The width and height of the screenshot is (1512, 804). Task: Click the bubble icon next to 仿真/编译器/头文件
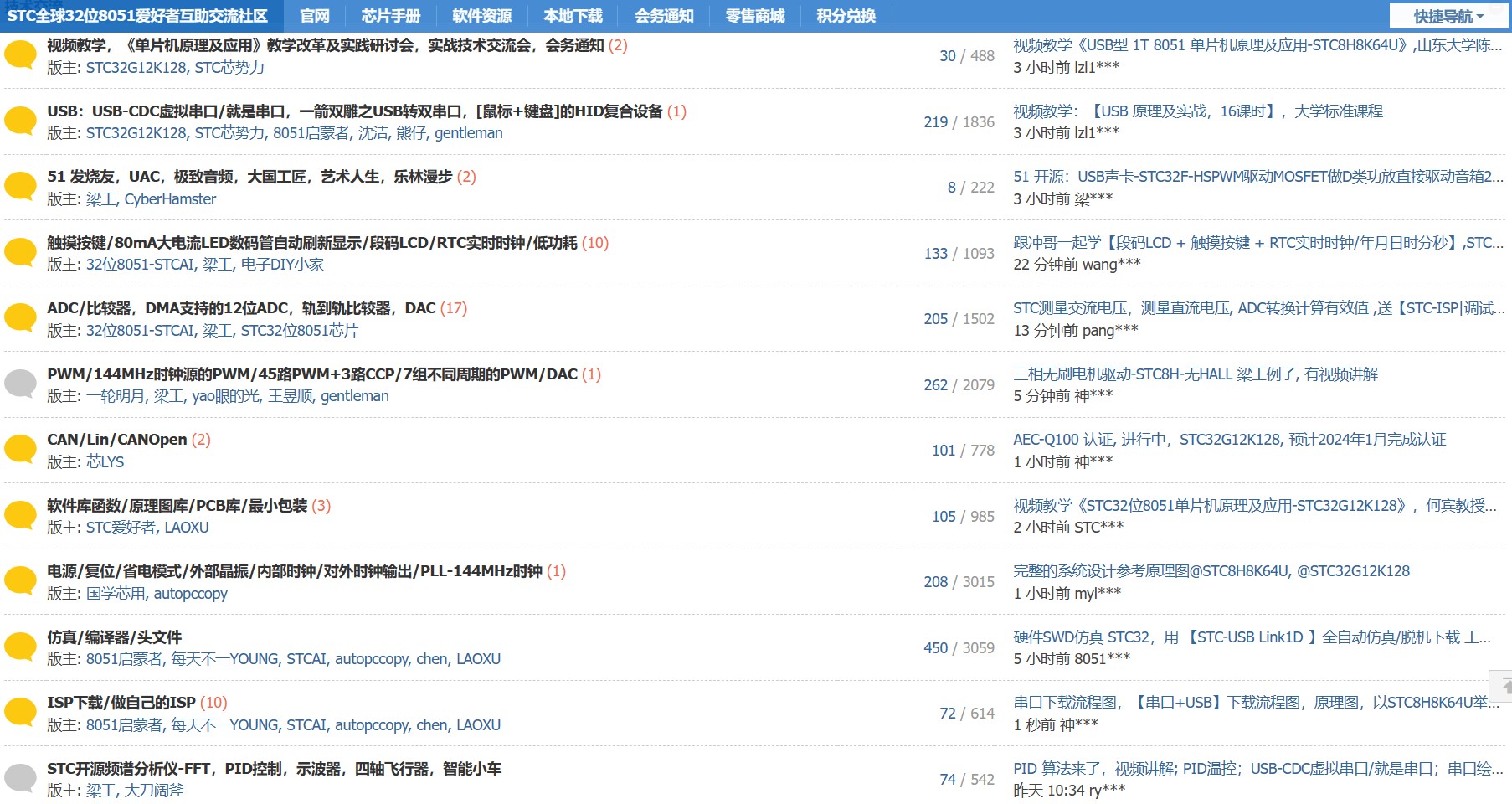pyautogui.click(x=20, y=647)
